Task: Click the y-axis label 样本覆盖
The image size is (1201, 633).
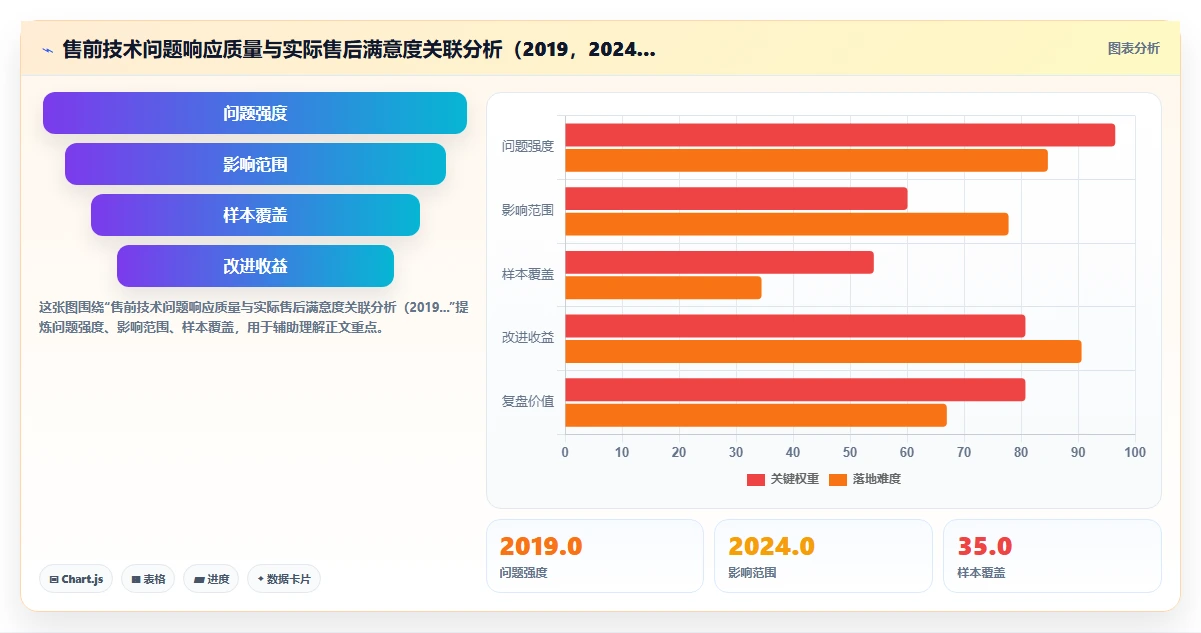Action: (x=528, y=274)
